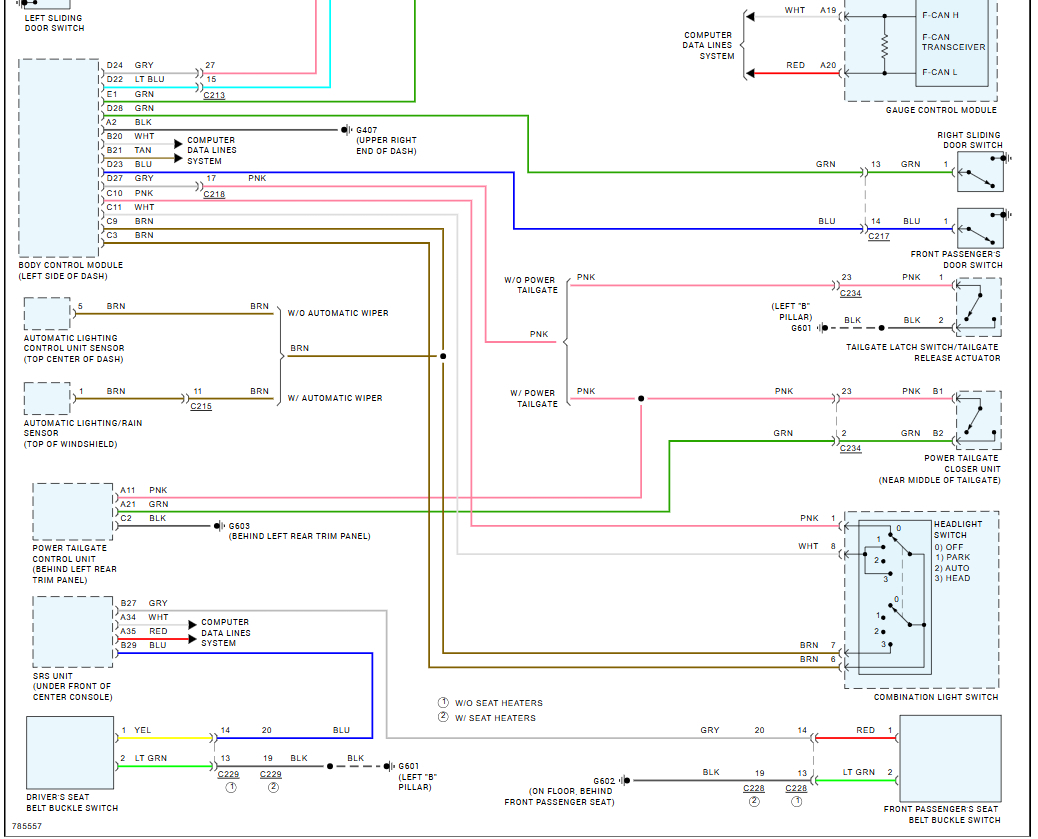Click the diagram number '785557'

coord(26,826)
